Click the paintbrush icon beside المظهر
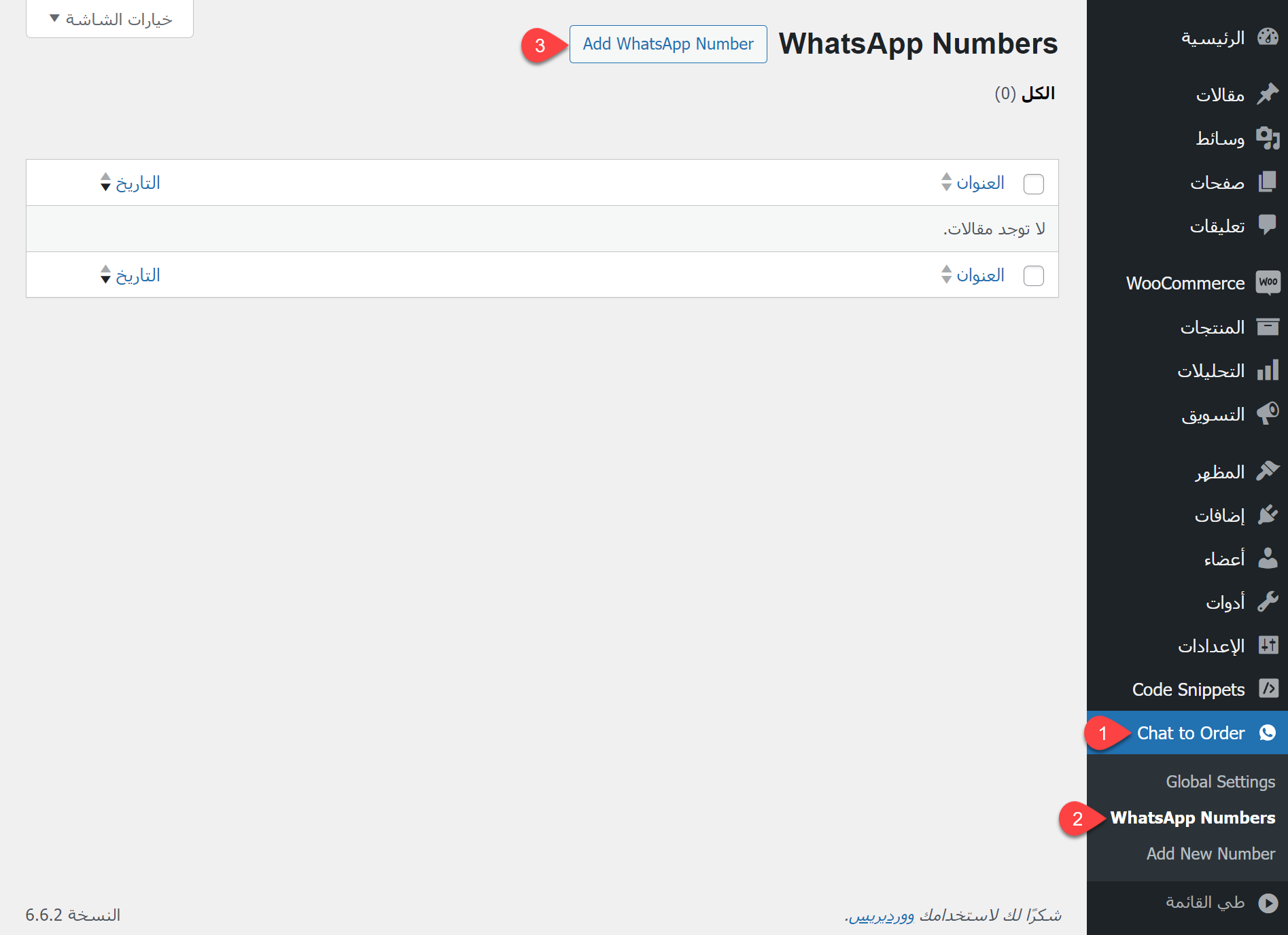This screenshot has width=1288, height=935. (x=1268, y=472)
